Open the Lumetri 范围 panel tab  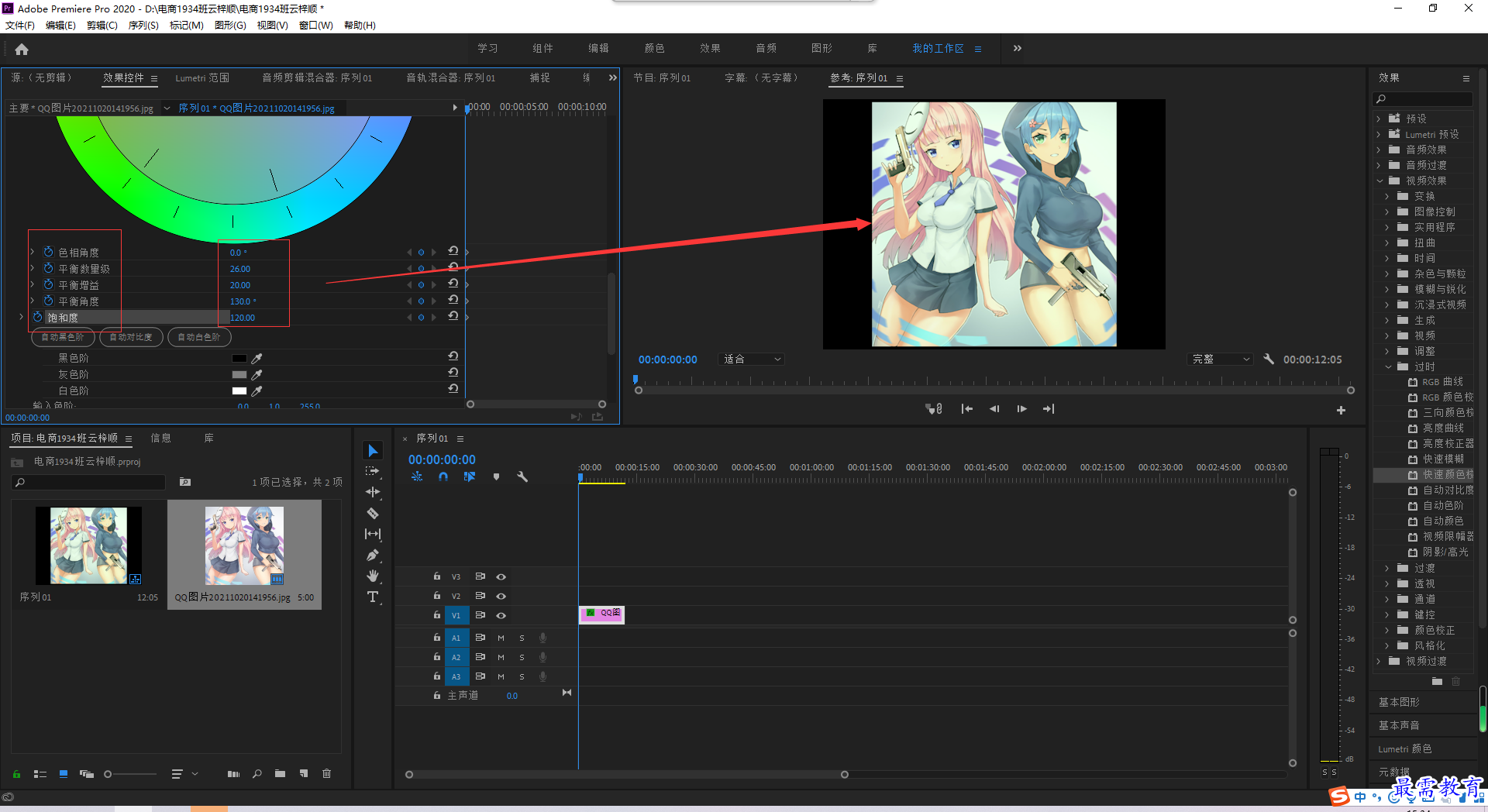tap(202, 77)
